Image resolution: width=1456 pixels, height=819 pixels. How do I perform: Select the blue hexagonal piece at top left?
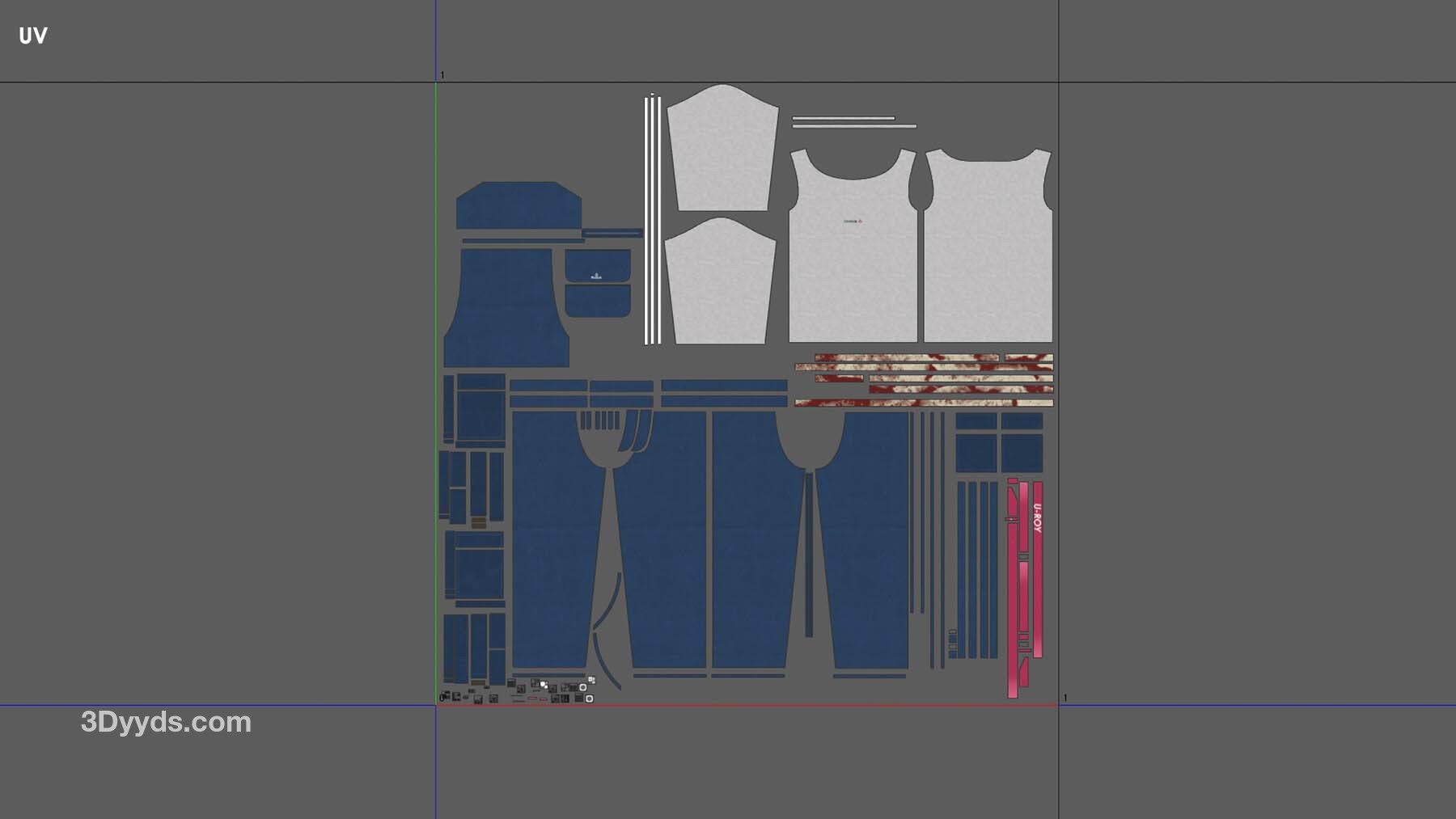(518, 205)
